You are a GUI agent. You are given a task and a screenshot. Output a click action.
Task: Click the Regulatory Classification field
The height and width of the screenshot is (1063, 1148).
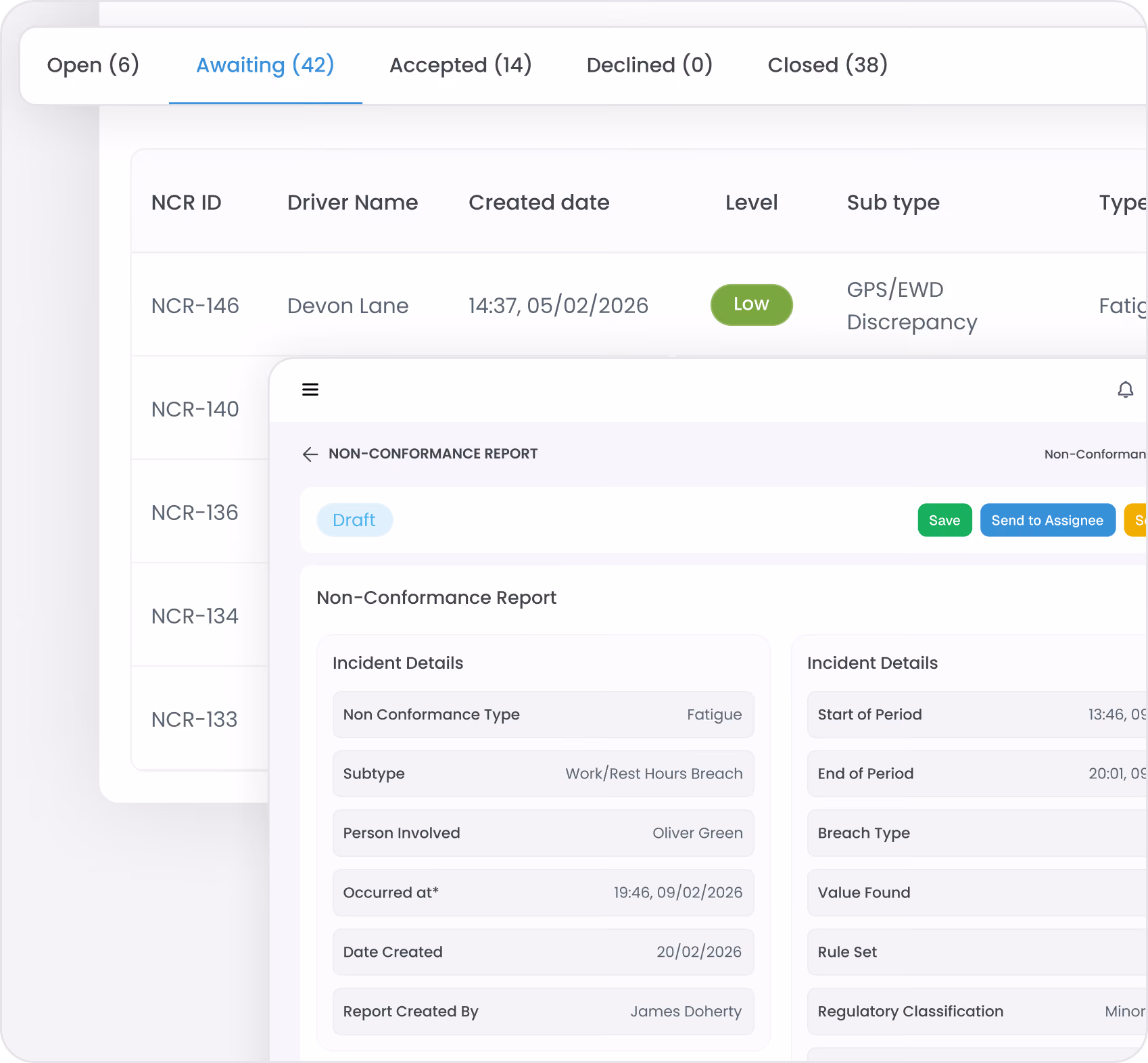pos(978,1012)
